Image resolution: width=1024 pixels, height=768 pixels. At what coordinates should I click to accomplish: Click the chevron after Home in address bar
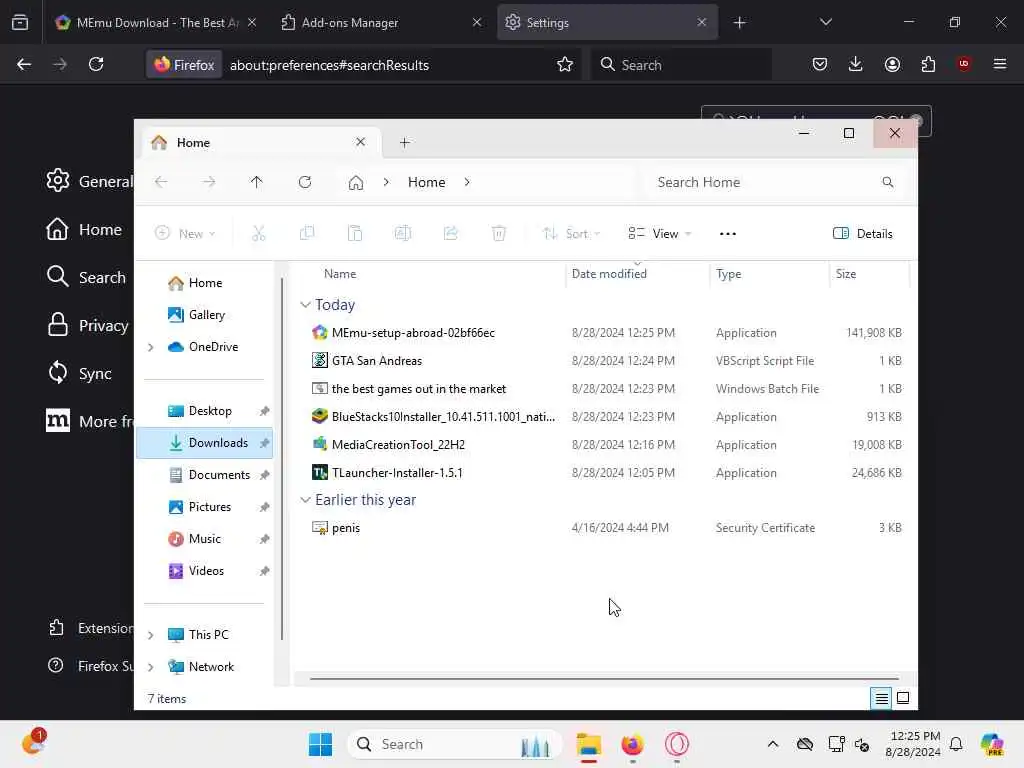click(467, 182)
